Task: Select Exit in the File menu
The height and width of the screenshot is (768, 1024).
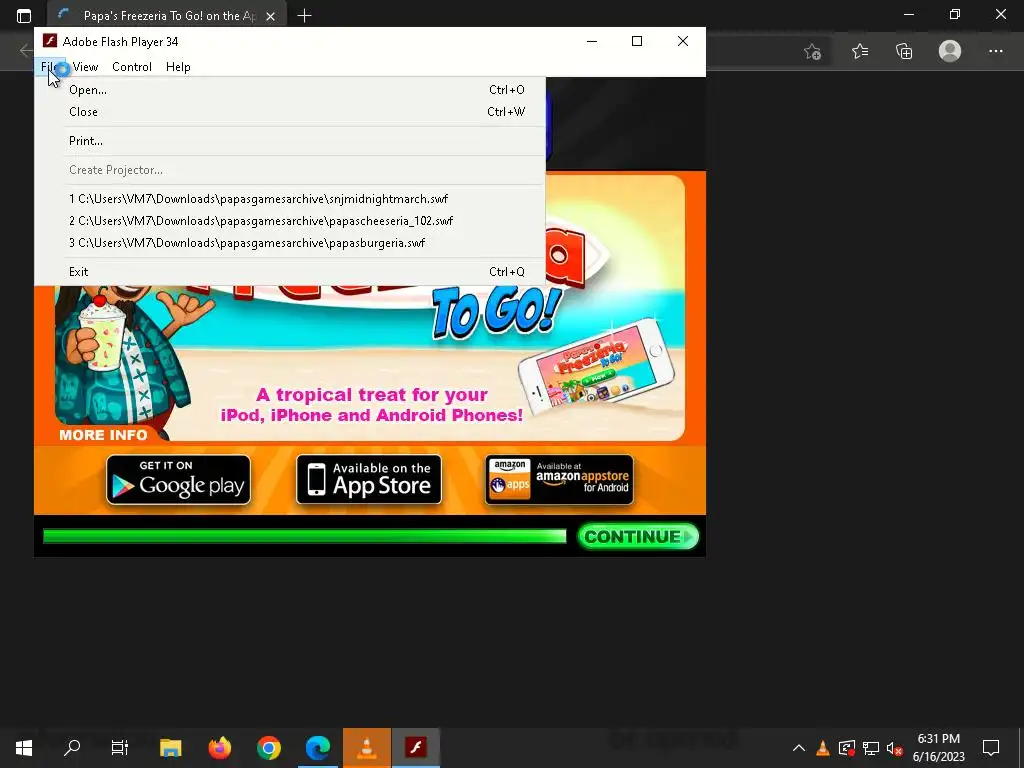Action: 290,272
